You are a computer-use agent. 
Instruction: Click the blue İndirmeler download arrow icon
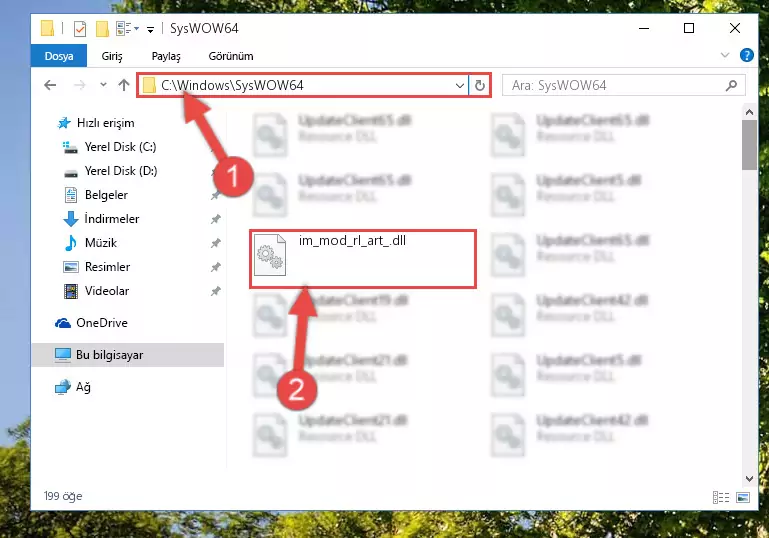[x=71, y=219]
